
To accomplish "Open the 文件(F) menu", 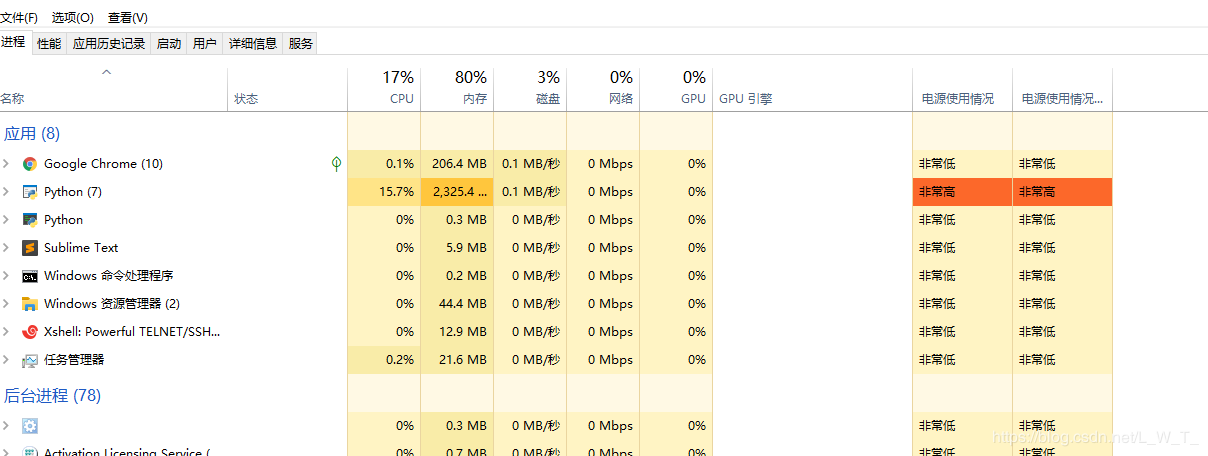I will 19,18.
